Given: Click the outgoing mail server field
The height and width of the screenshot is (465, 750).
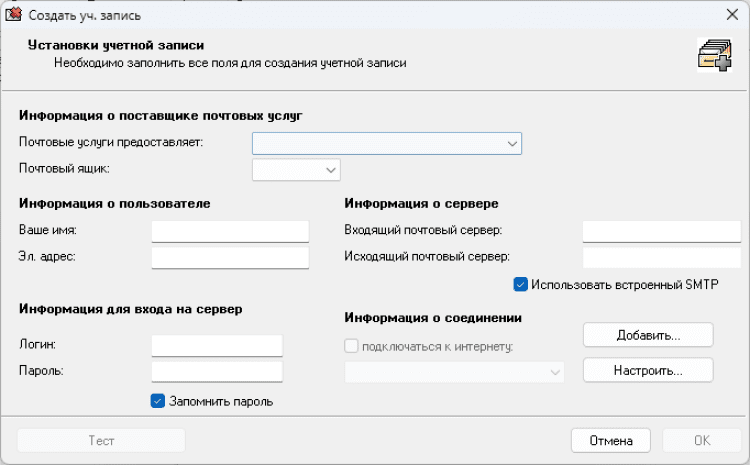Looking at the screenshot, I should click(659, 258).
